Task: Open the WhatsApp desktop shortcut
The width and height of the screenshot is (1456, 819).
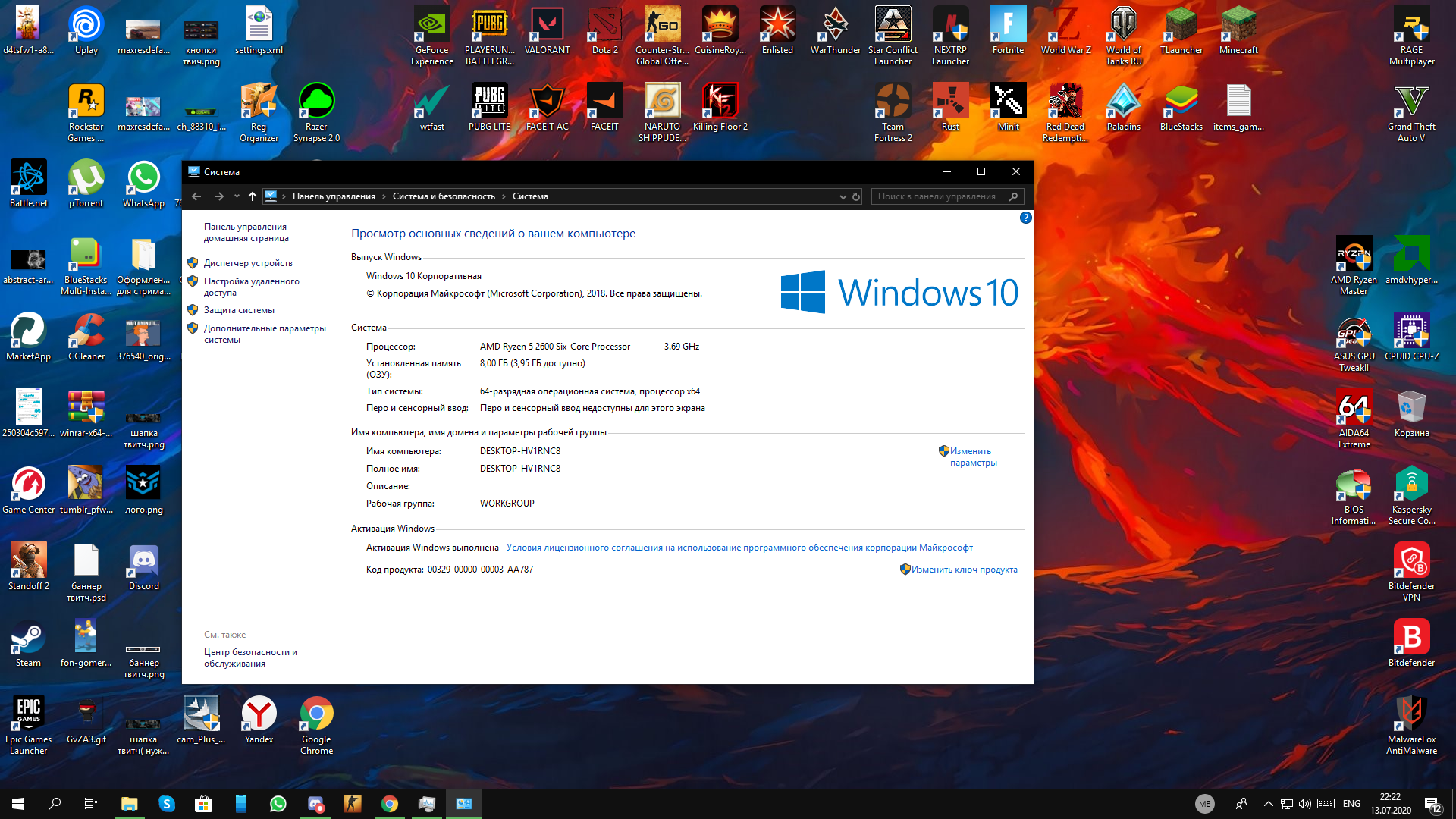Action: (x=143, y=184)
